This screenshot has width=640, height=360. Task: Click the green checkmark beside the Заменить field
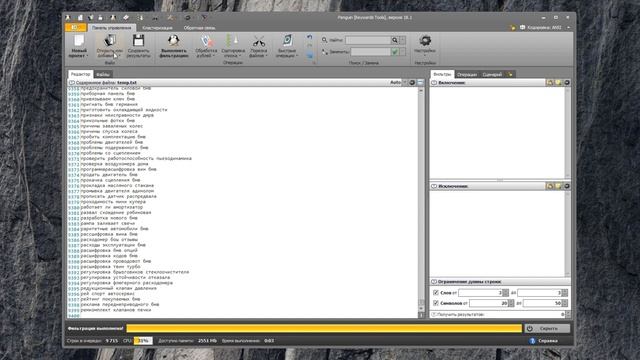point(394,52)
